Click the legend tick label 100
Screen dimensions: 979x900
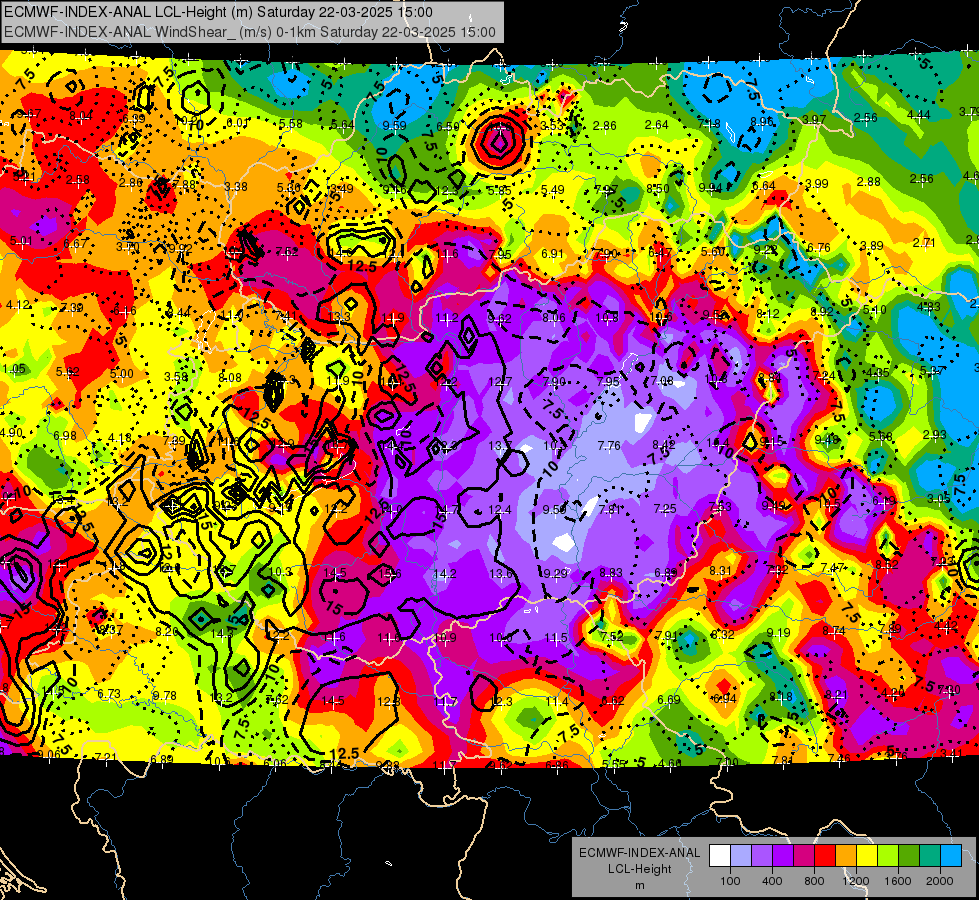(x=731, y=881)
